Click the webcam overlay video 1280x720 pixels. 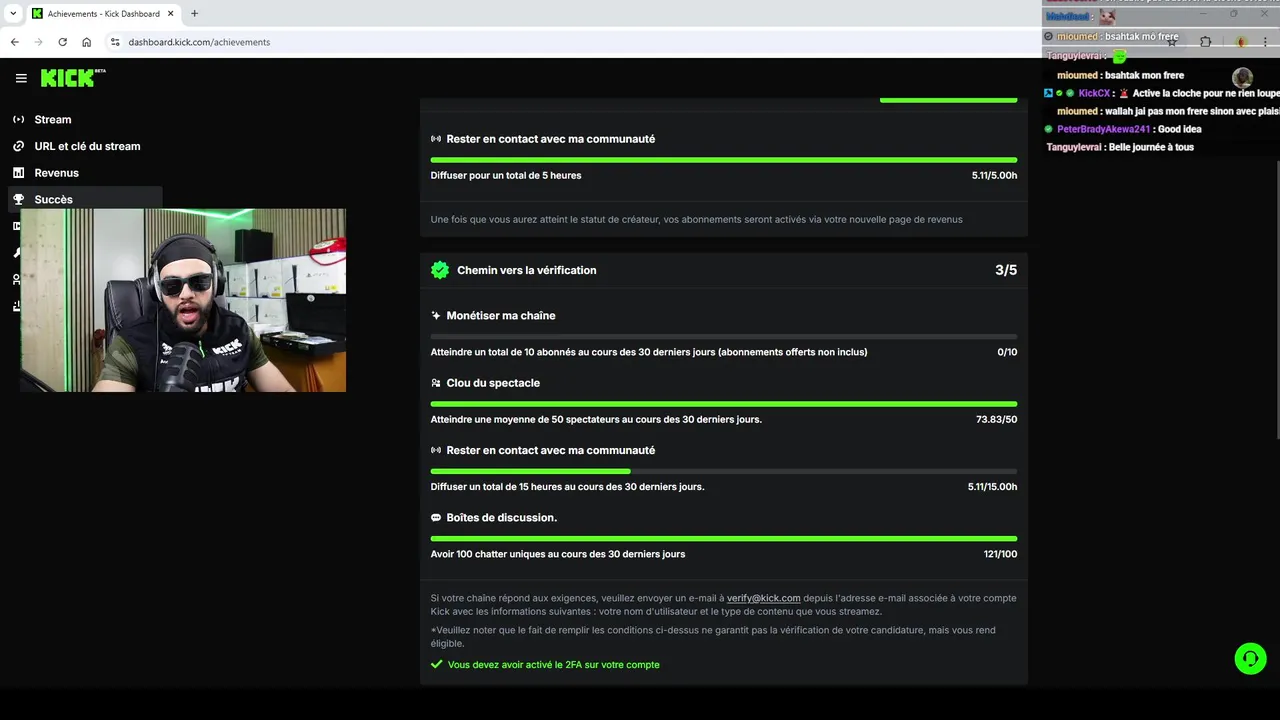tap(183, 300)
